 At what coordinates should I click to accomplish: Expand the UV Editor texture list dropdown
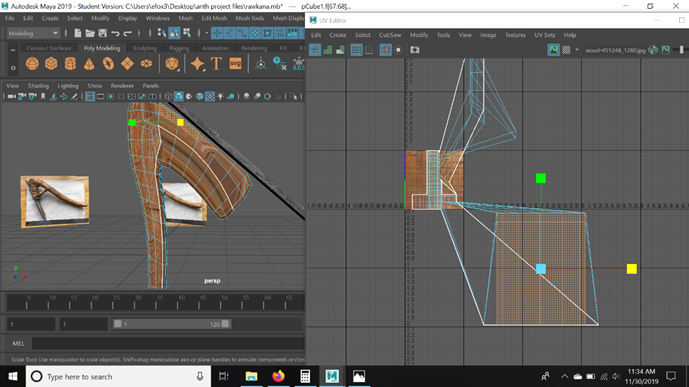[x=577, y=50]
